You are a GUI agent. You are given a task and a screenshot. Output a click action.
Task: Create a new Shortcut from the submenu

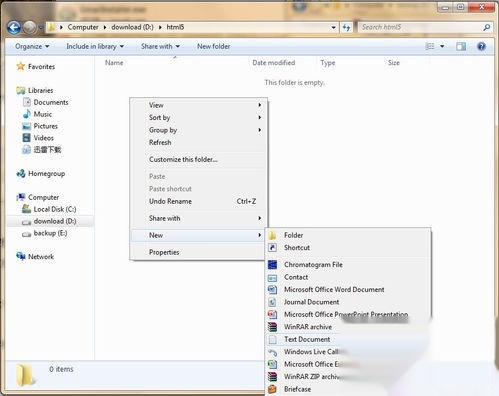click(x=348, y=248)
